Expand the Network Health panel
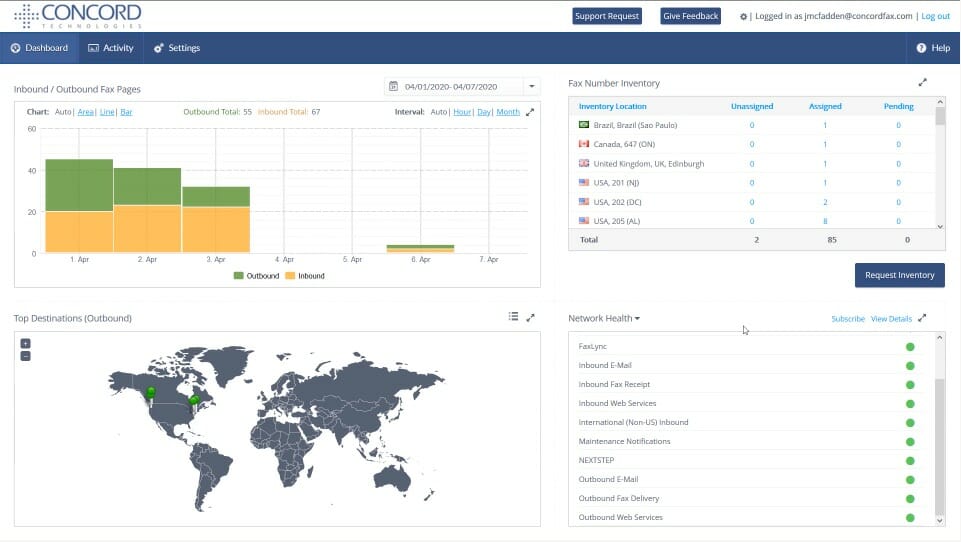Screen dimensions: 961x542 click(x=922, y=318)
